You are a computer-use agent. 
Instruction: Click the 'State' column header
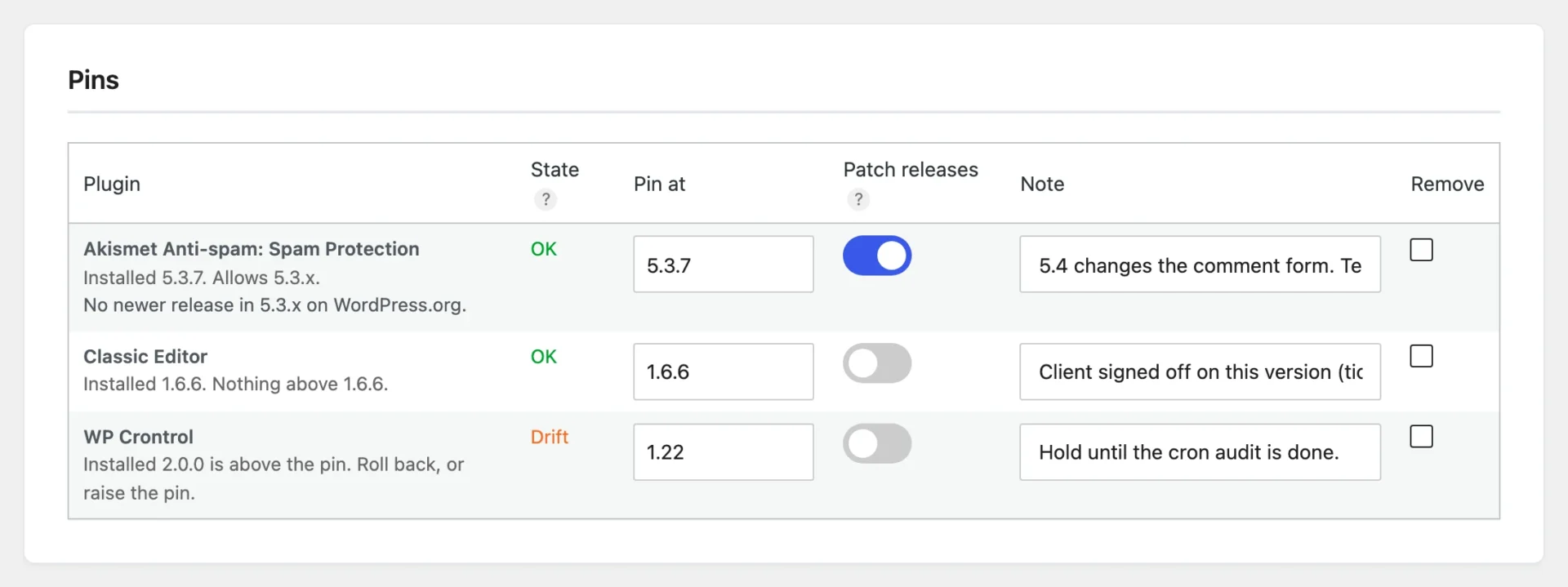pos(555,170)
